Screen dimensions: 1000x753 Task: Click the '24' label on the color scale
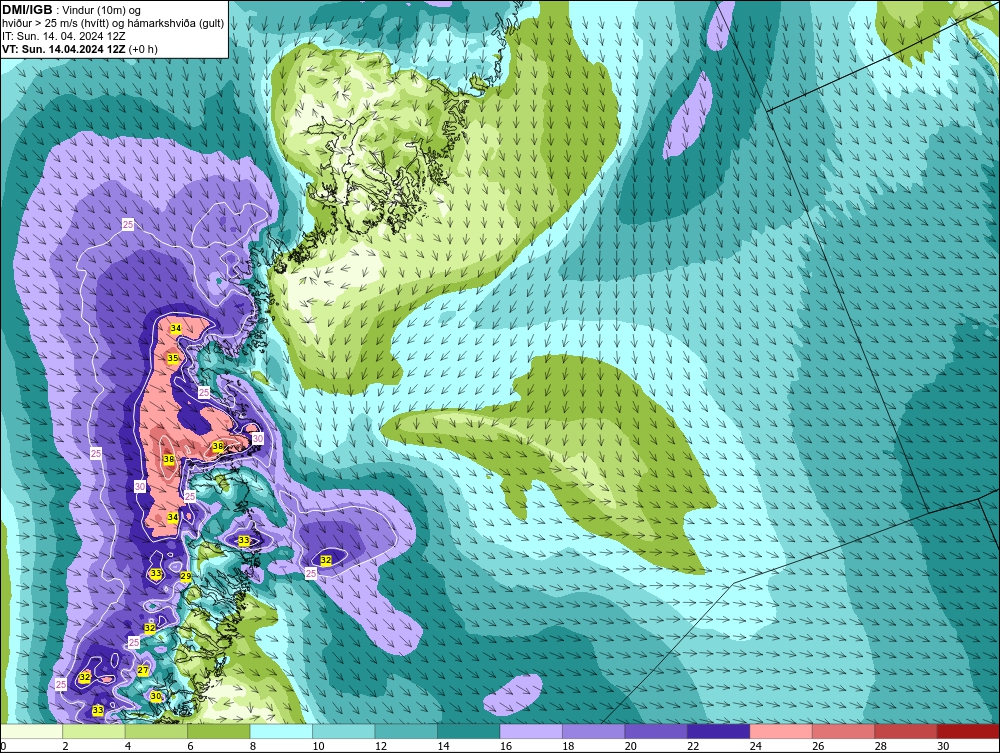pyautogui.click(x=756, y=746)
